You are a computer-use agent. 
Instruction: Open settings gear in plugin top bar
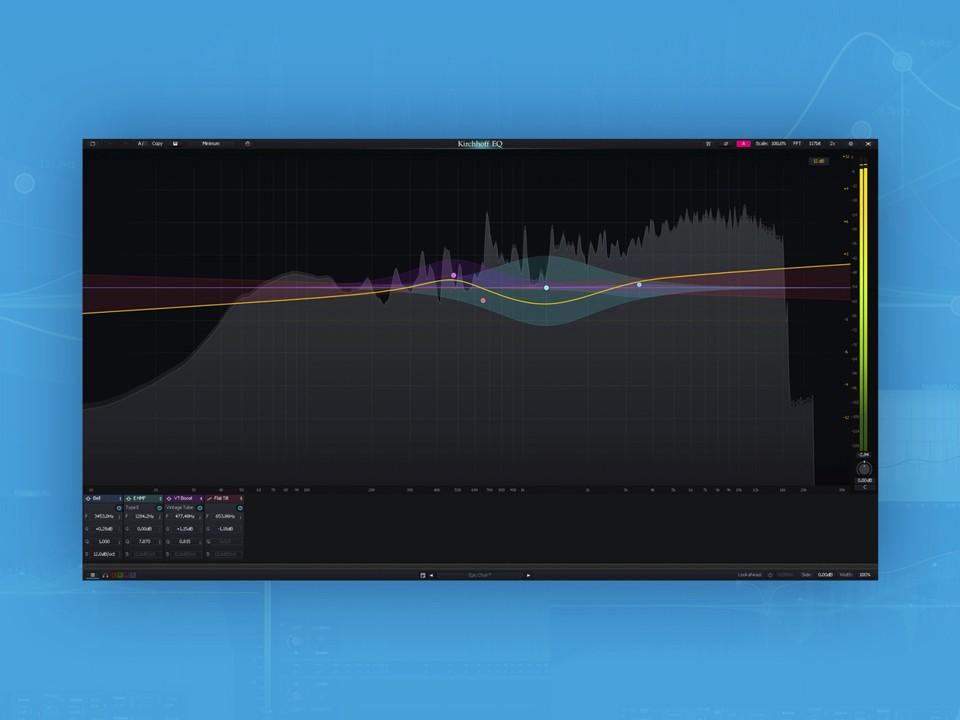pyautogui.click(x=850, y=144)
